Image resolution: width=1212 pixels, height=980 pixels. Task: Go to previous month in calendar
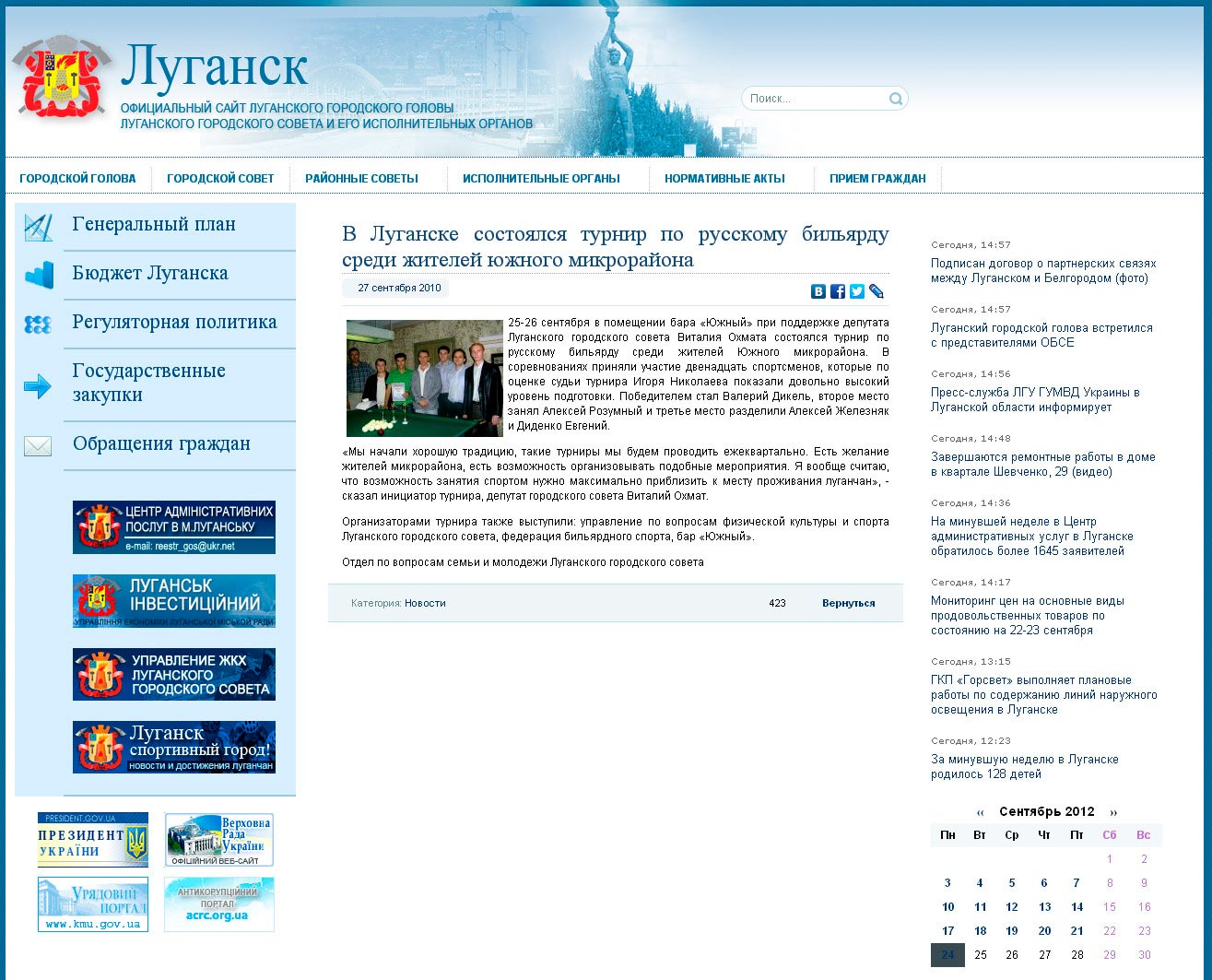pos(980,812)
